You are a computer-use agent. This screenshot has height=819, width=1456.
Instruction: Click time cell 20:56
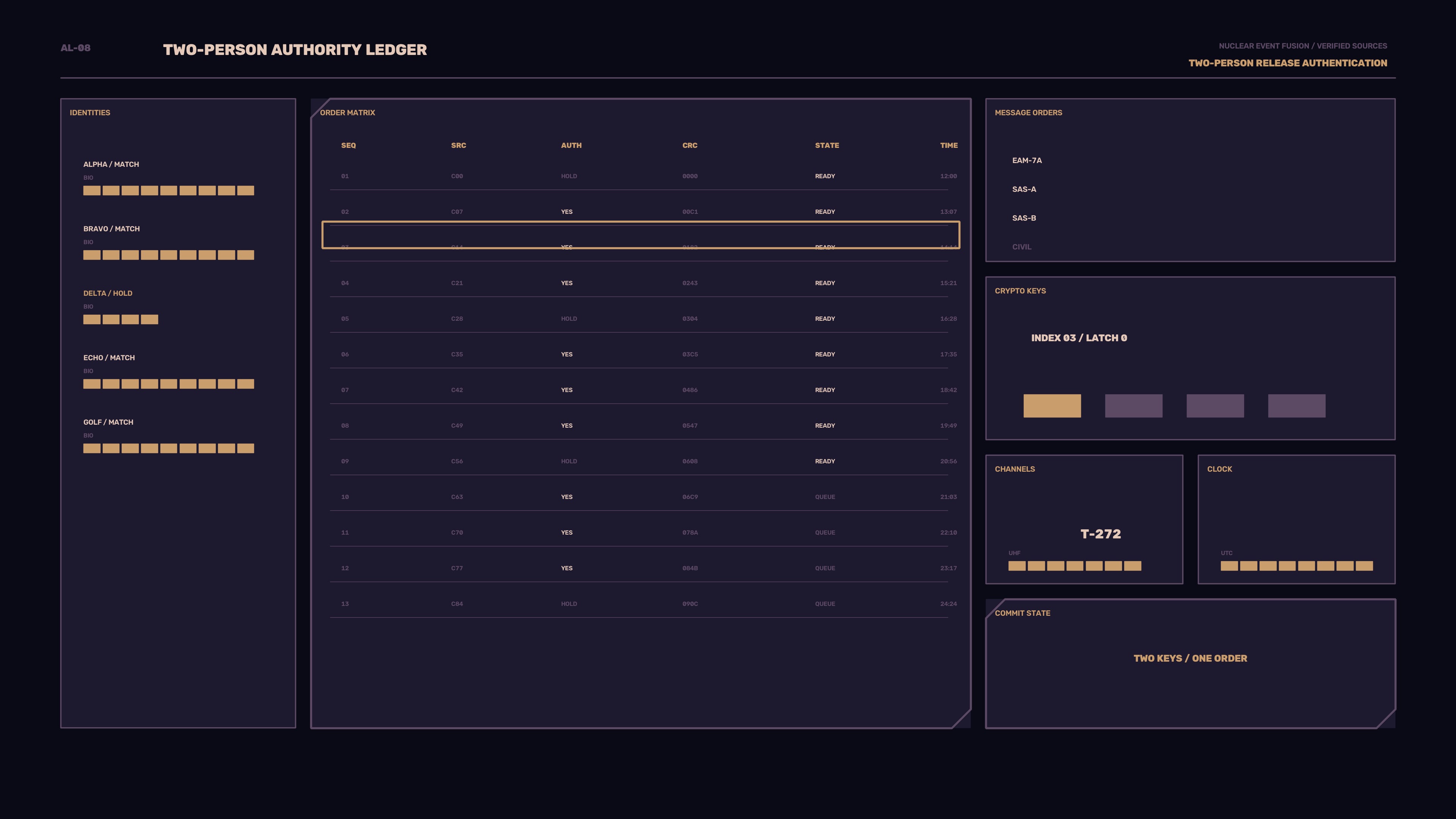(948, 461)
